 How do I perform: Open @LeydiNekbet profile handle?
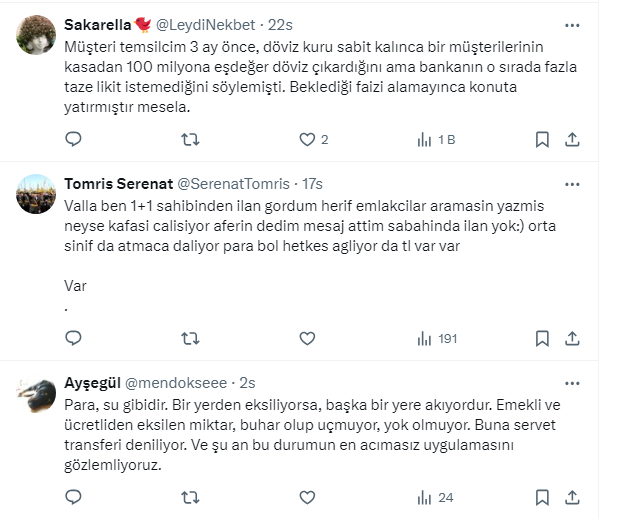pyautogui.click(x=207, y=24)
